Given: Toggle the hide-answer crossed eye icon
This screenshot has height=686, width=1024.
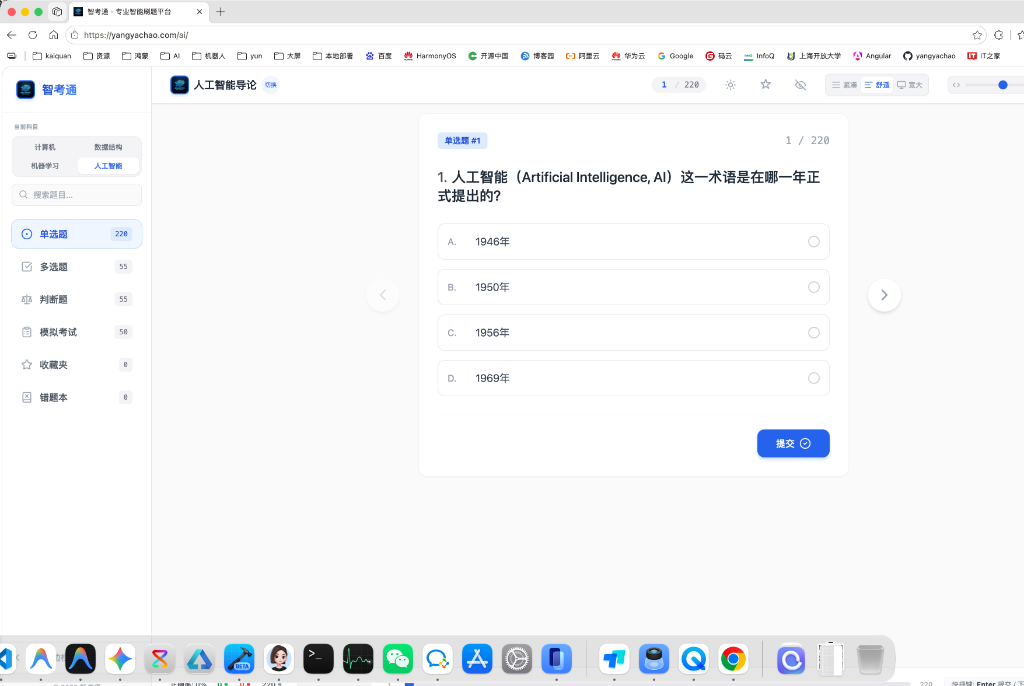Looking at the screenshot, I should 800,85.
